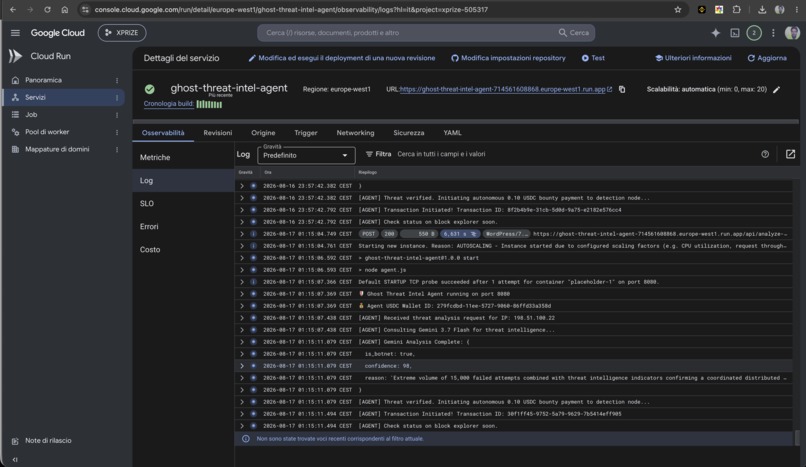806x467 pixels.
Task: Click 'Ulteriori informazioni' link
Action: pyautogui.click(x=693, y=58)
